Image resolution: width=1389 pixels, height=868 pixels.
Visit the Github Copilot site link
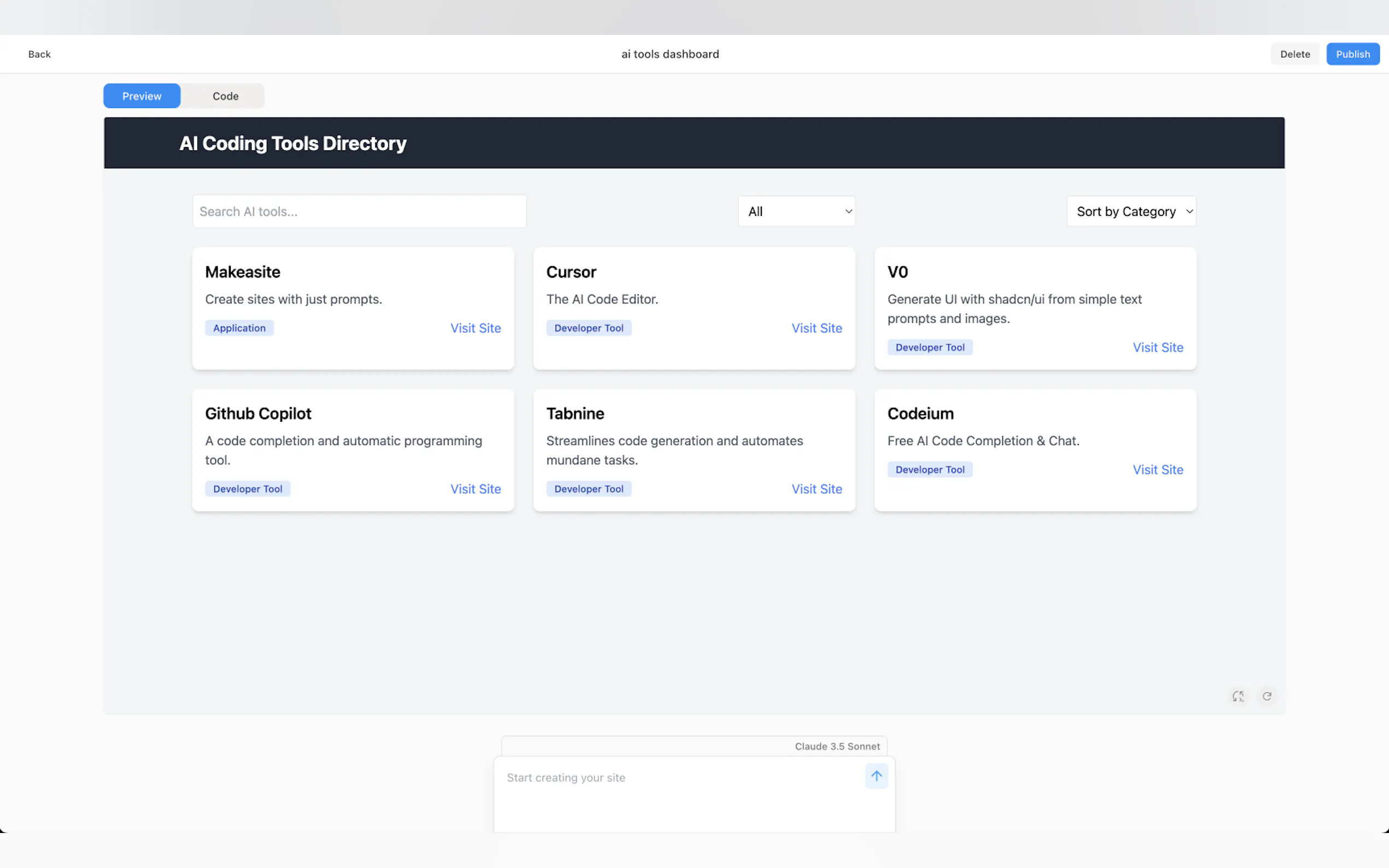click(x=475, y=489)
